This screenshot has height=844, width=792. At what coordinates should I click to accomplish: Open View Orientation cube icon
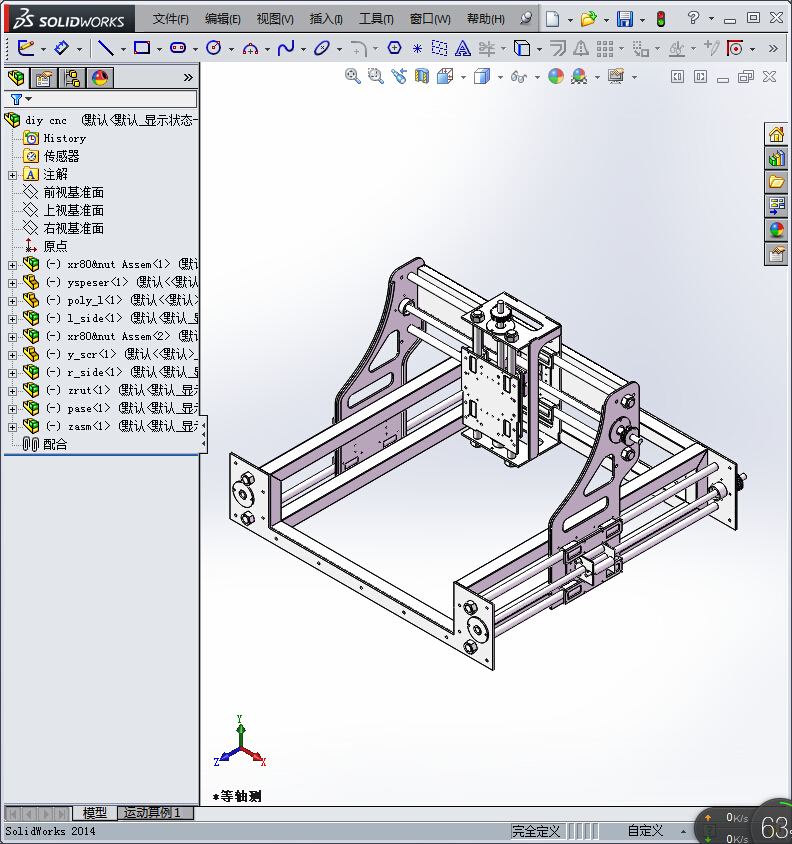pos(445,76)
